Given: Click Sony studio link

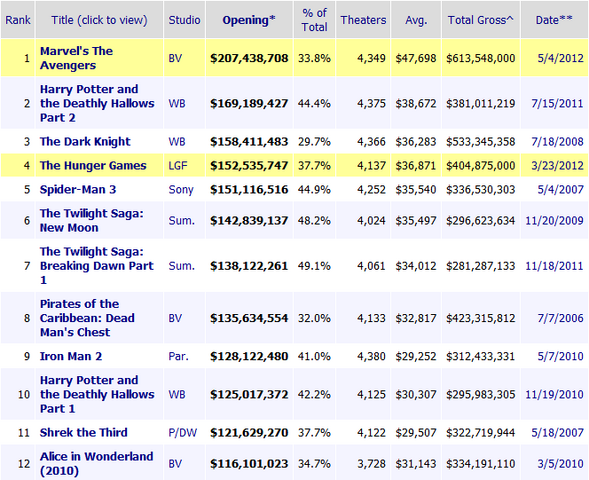Looking at the screenshot, I should (x=181, y=190).
